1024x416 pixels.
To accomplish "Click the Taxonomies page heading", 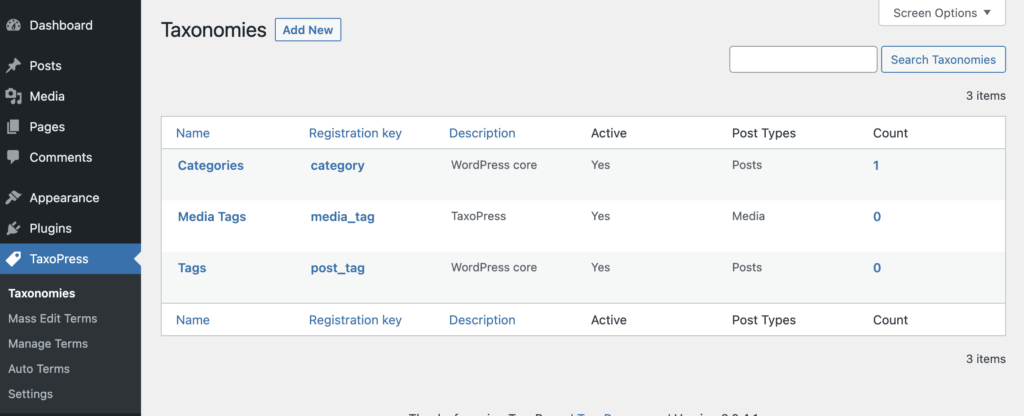I will (214, 30).
